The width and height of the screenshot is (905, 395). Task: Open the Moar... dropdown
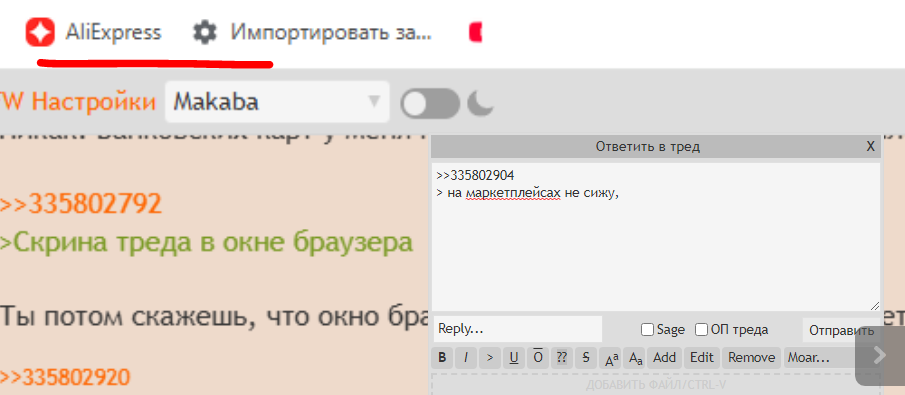(820, 358)
